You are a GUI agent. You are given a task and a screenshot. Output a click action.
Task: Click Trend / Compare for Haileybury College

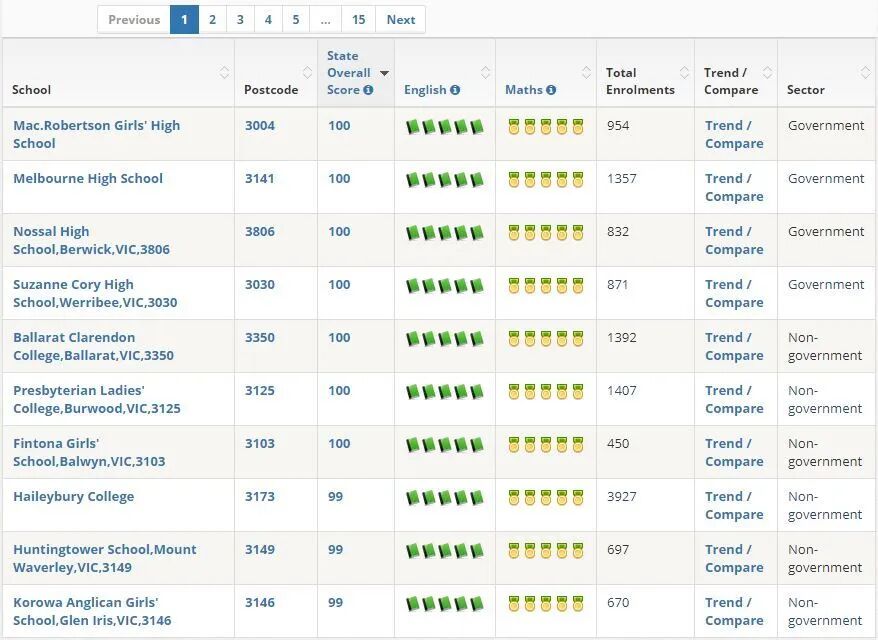coord(734,506)
